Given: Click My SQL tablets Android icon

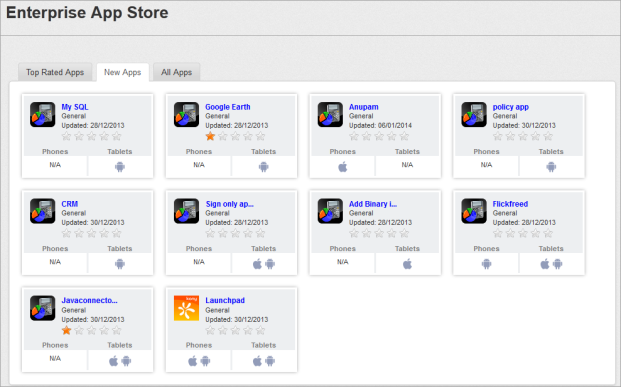Looking at the screenshot, I should pos(120,167).
